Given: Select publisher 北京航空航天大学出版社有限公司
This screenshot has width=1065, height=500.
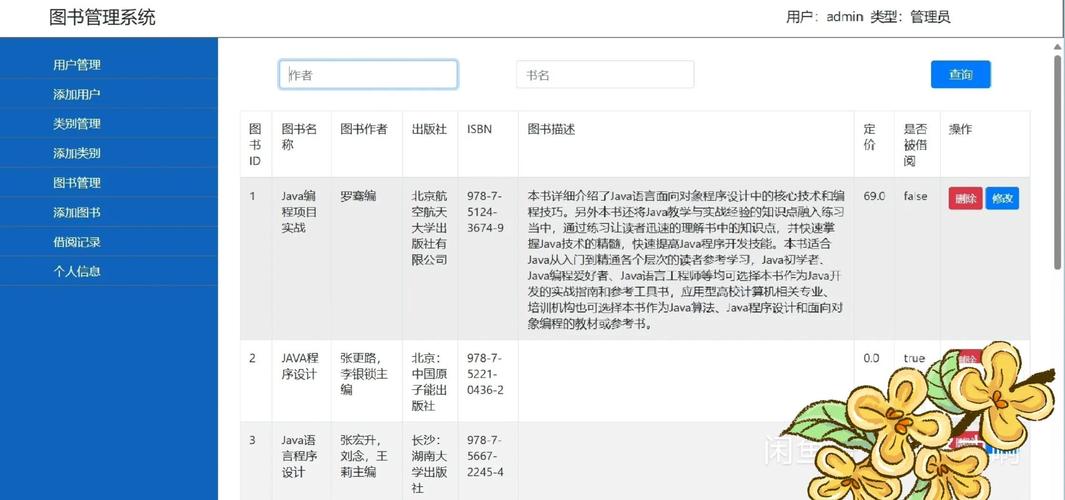Looking at the screenshot, I should (429, 228).
